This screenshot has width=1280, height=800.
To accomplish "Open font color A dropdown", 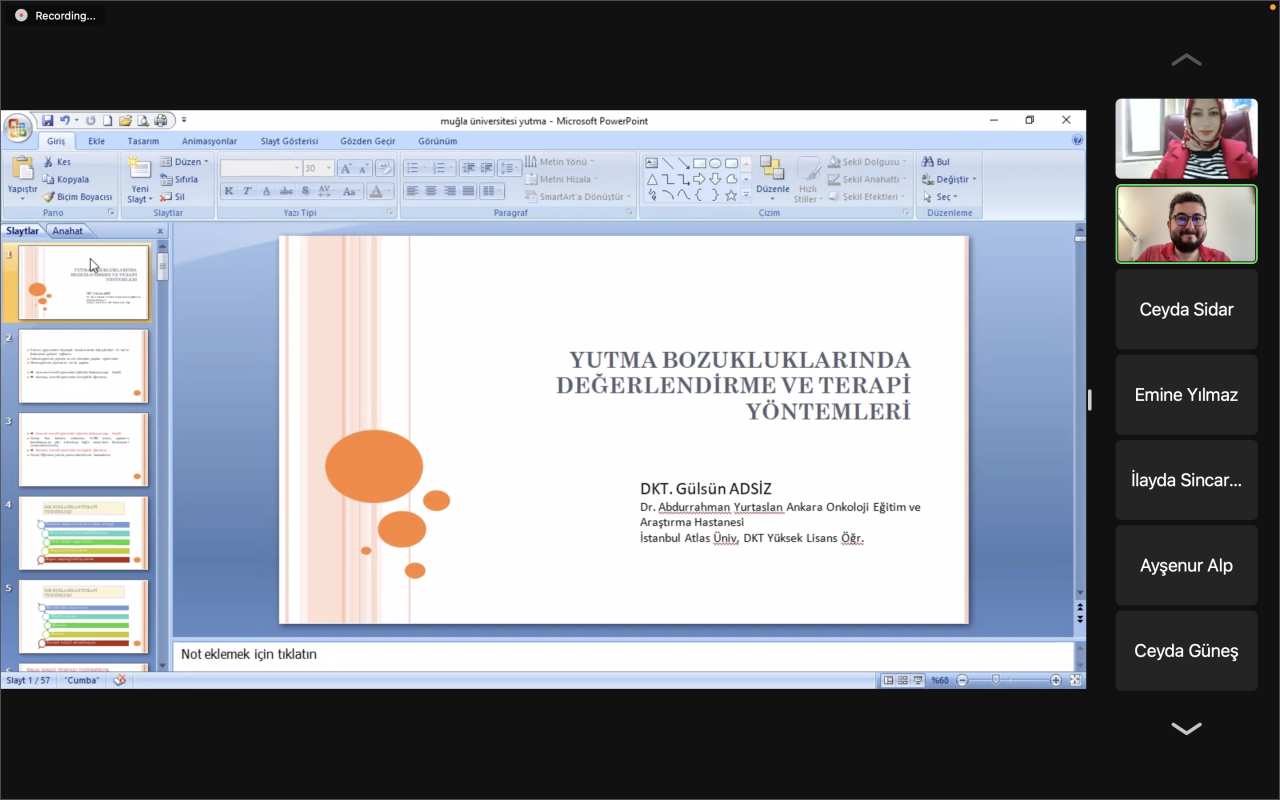I will pyautogui.click(x=390, y=191).
